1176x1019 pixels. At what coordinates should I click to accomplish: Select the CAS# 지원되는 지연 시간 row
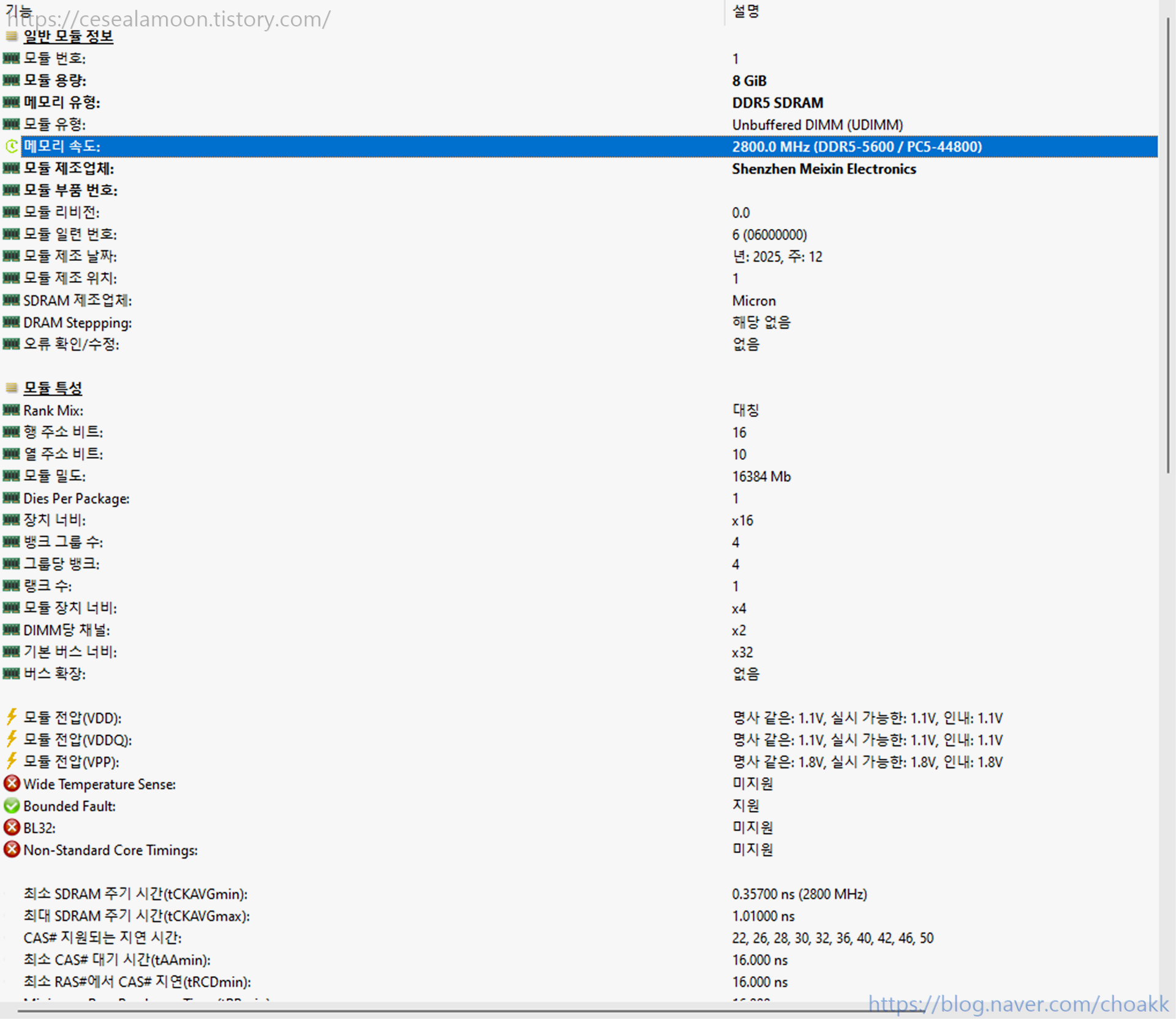coord(102,938)
